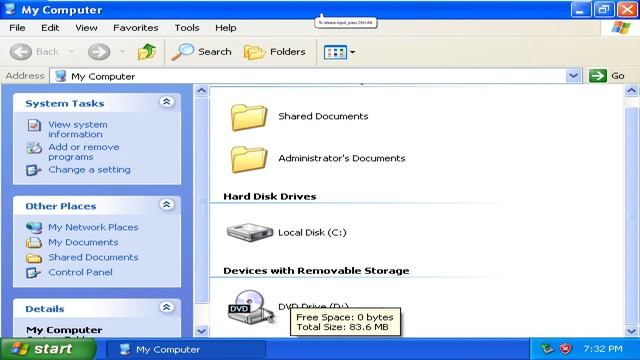640x360 pixels.
Task: Open the Edit menu
Action: click(x=50, y=28)
